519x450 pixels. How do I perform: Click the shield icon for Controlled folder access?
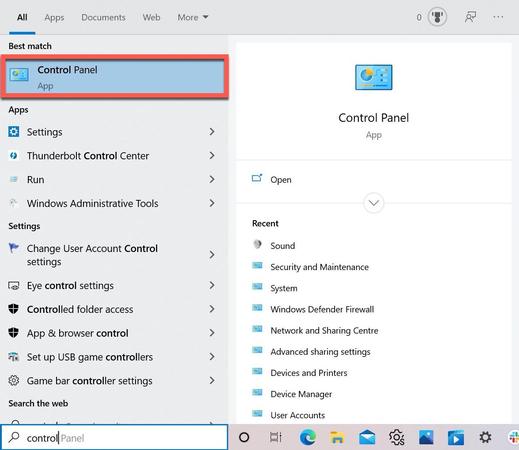(x=13, y=309)
